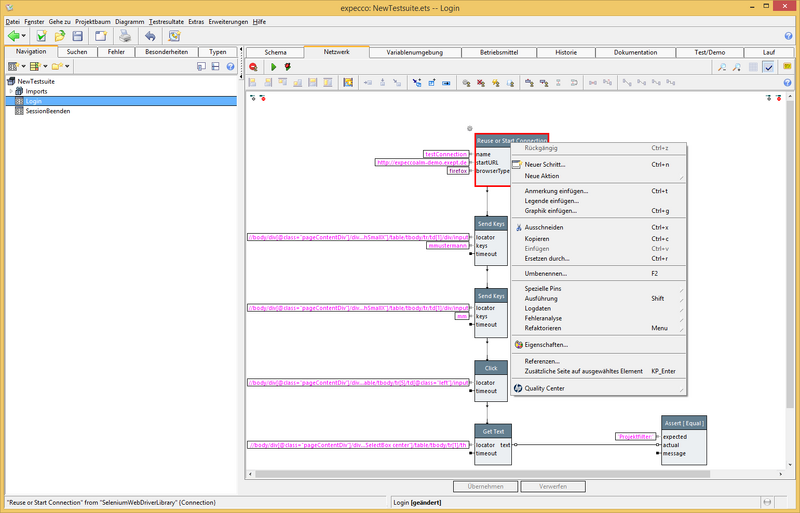Image resolution: width=800 pixels, height=513 pixels.
Task: Switch to the Variablenumgebung tab
Action: click(414, 52)
